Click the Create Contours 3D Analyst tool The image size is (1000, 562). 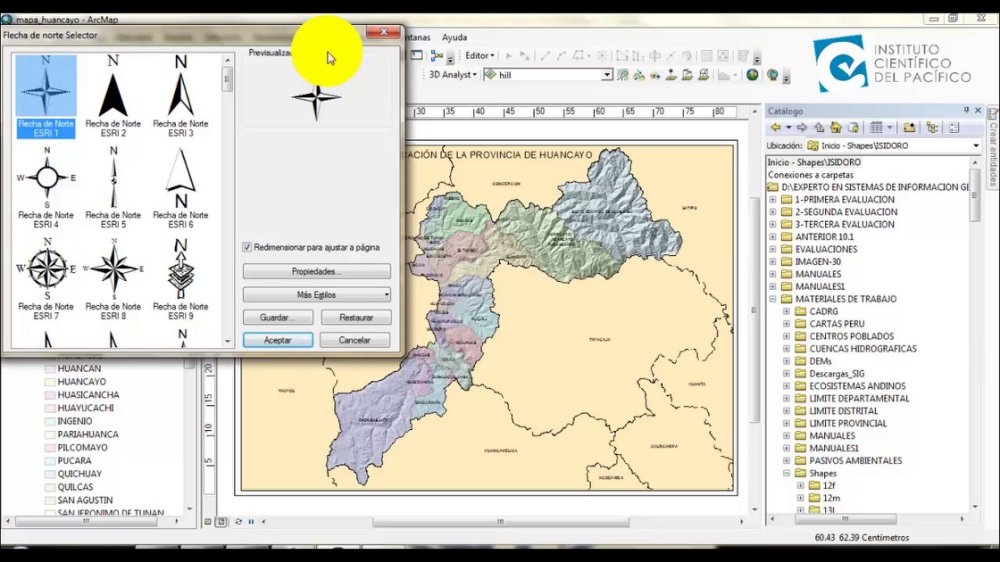[622, 75]
